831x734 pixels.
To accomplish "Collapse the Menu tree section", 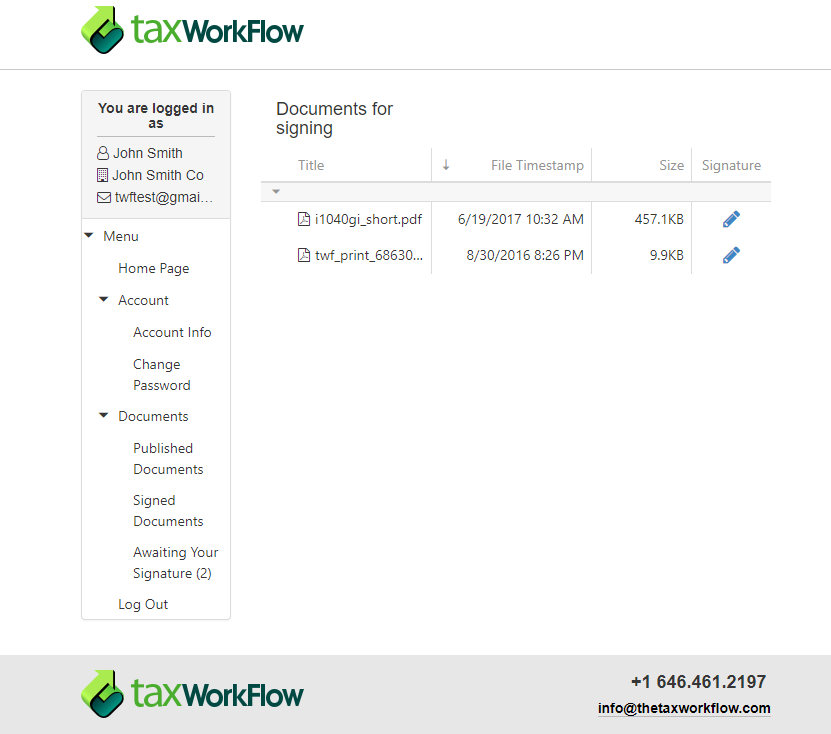I will [x=89, y=235].
